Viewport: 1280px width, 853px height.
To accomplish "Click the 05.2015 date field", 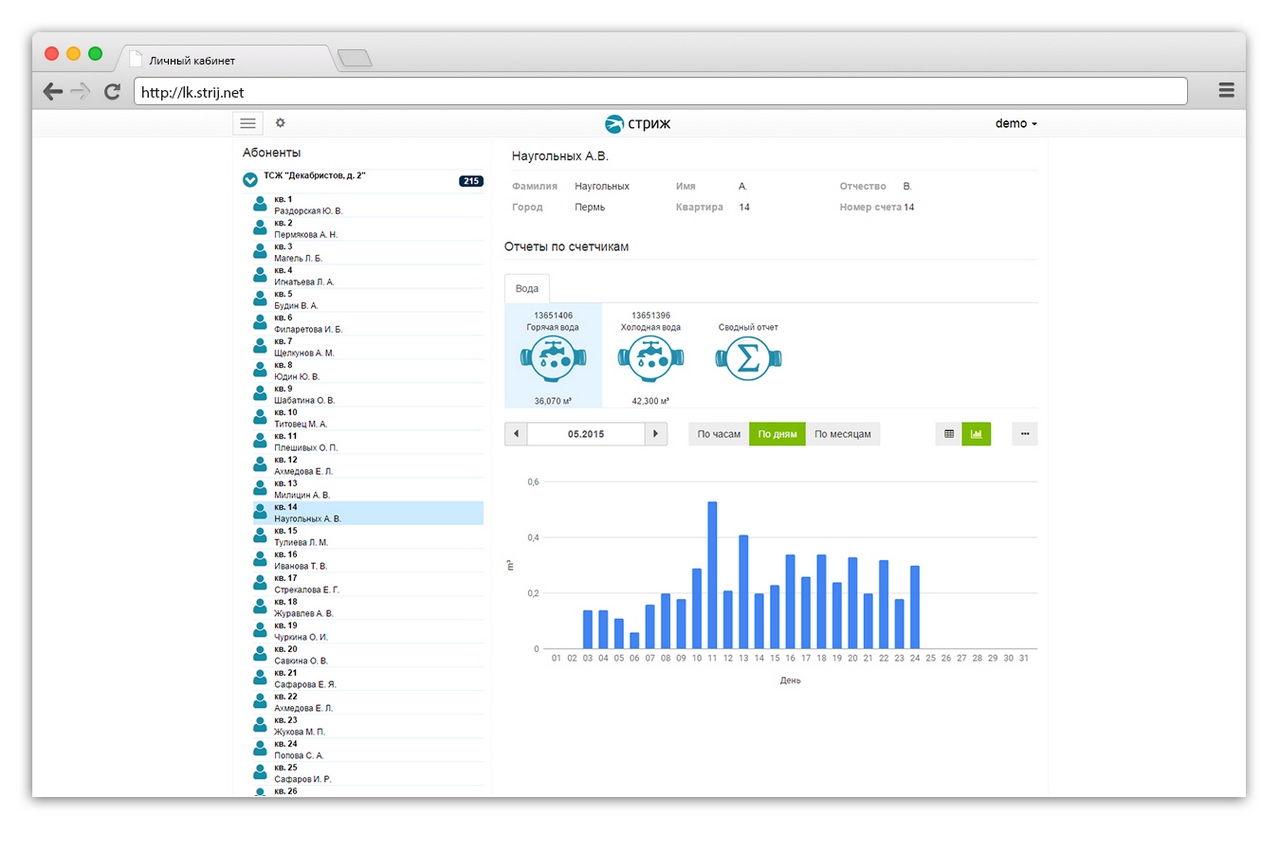I will tap(586, 434).
